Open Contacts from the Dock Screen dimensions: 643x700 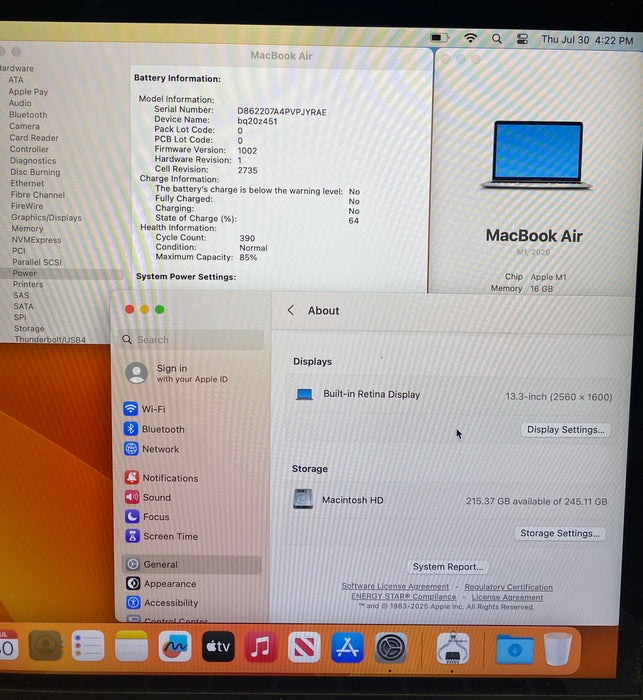45,645
